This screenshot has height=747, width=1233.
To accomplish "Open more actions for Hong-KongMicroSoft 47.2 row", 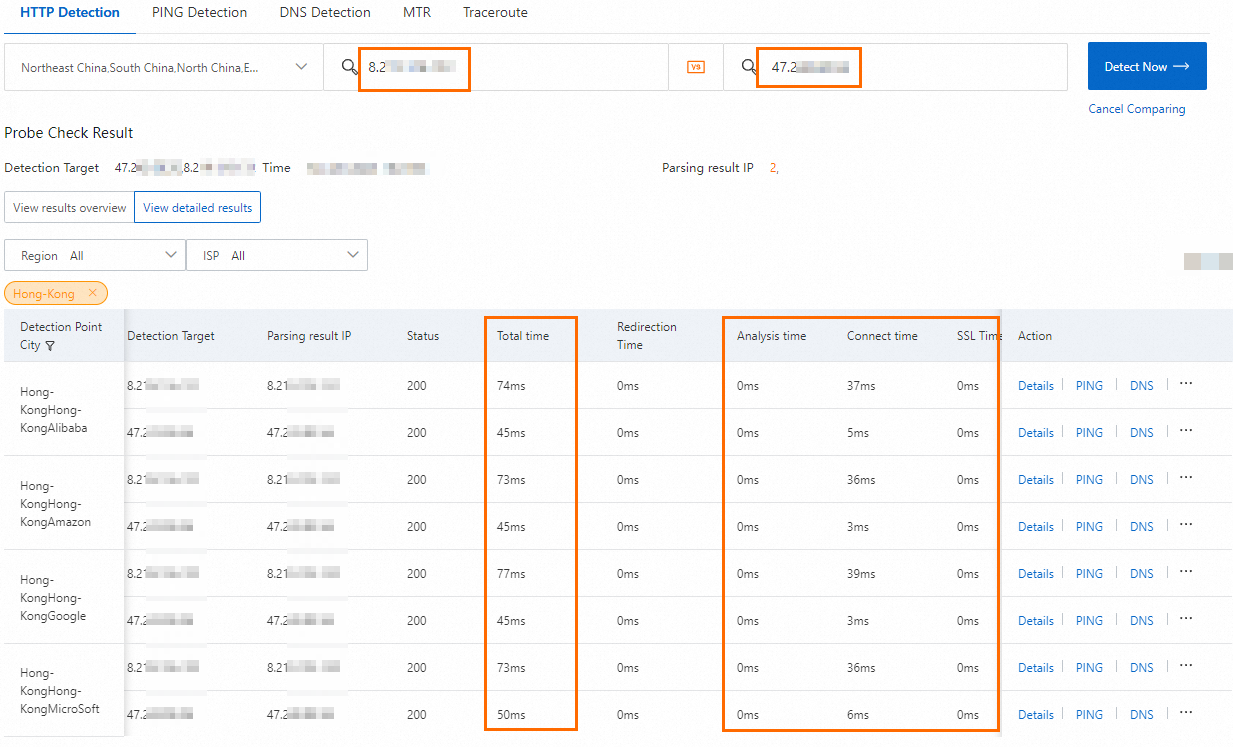I will click(1186, 714).
